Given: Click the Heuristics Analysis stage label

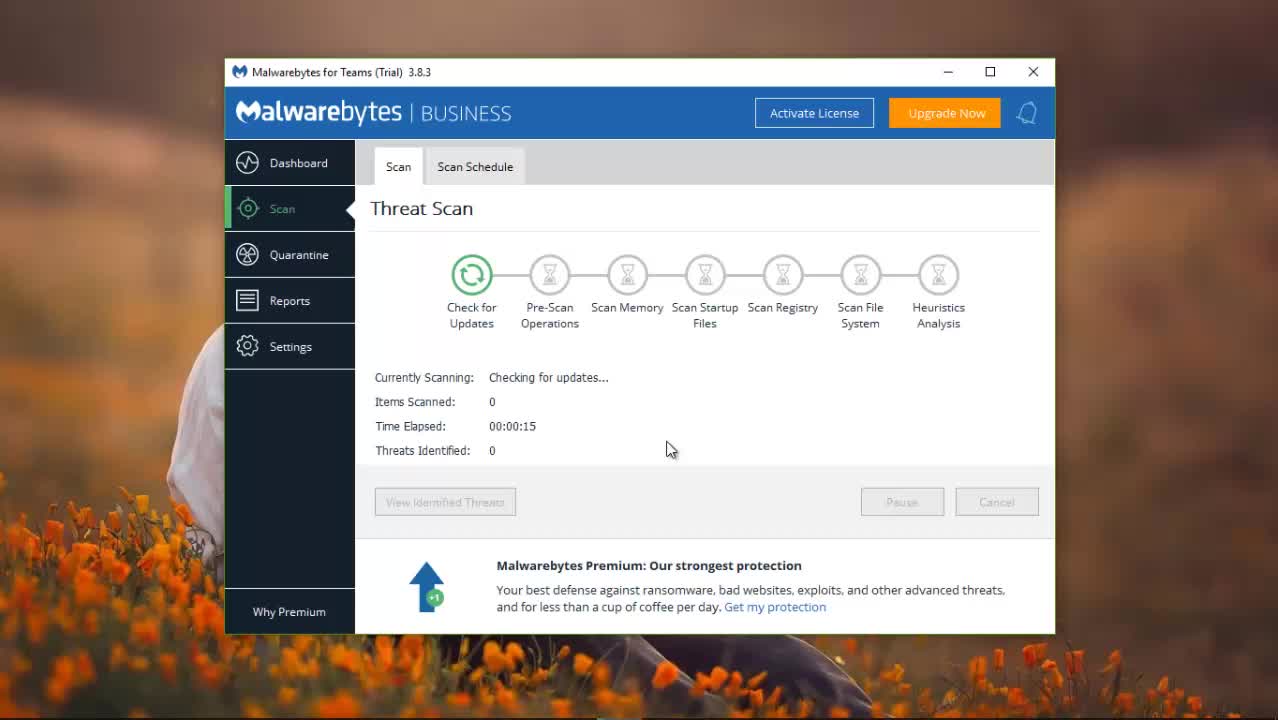Looking at the screenshot, I should pos(938,315).
